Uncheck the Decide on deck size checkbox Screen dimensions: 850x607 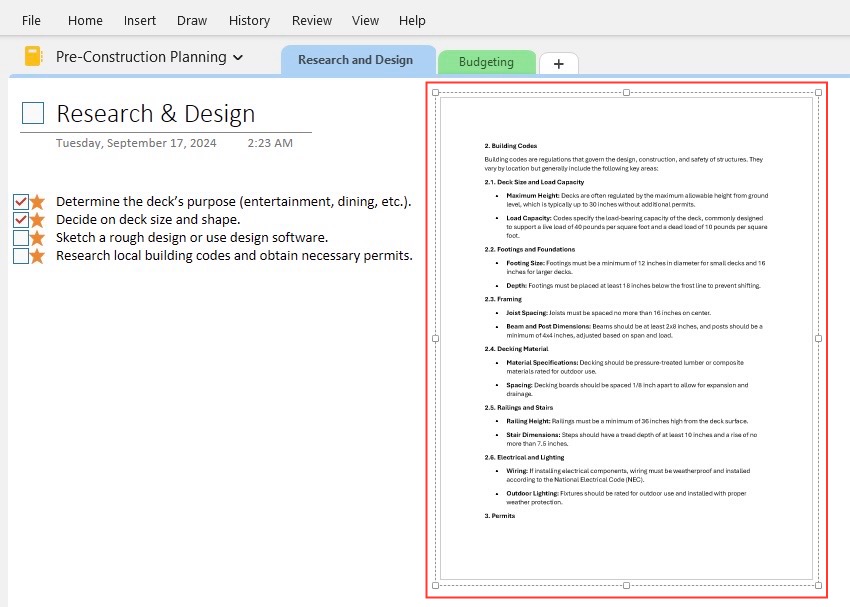[21, 220]
